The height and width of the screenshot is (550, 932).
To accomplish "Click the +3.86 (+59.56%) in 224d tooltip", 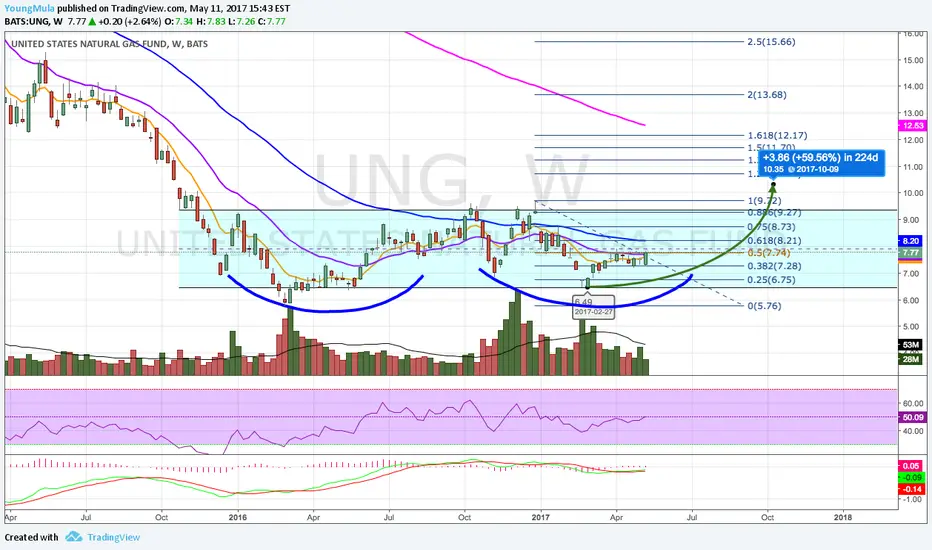I will click(821, 163).
